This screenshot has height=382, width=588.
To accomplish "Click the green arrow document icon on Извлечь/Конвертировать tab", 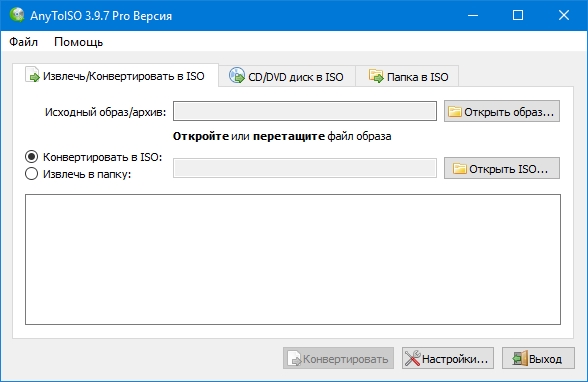I will point(32,74).
